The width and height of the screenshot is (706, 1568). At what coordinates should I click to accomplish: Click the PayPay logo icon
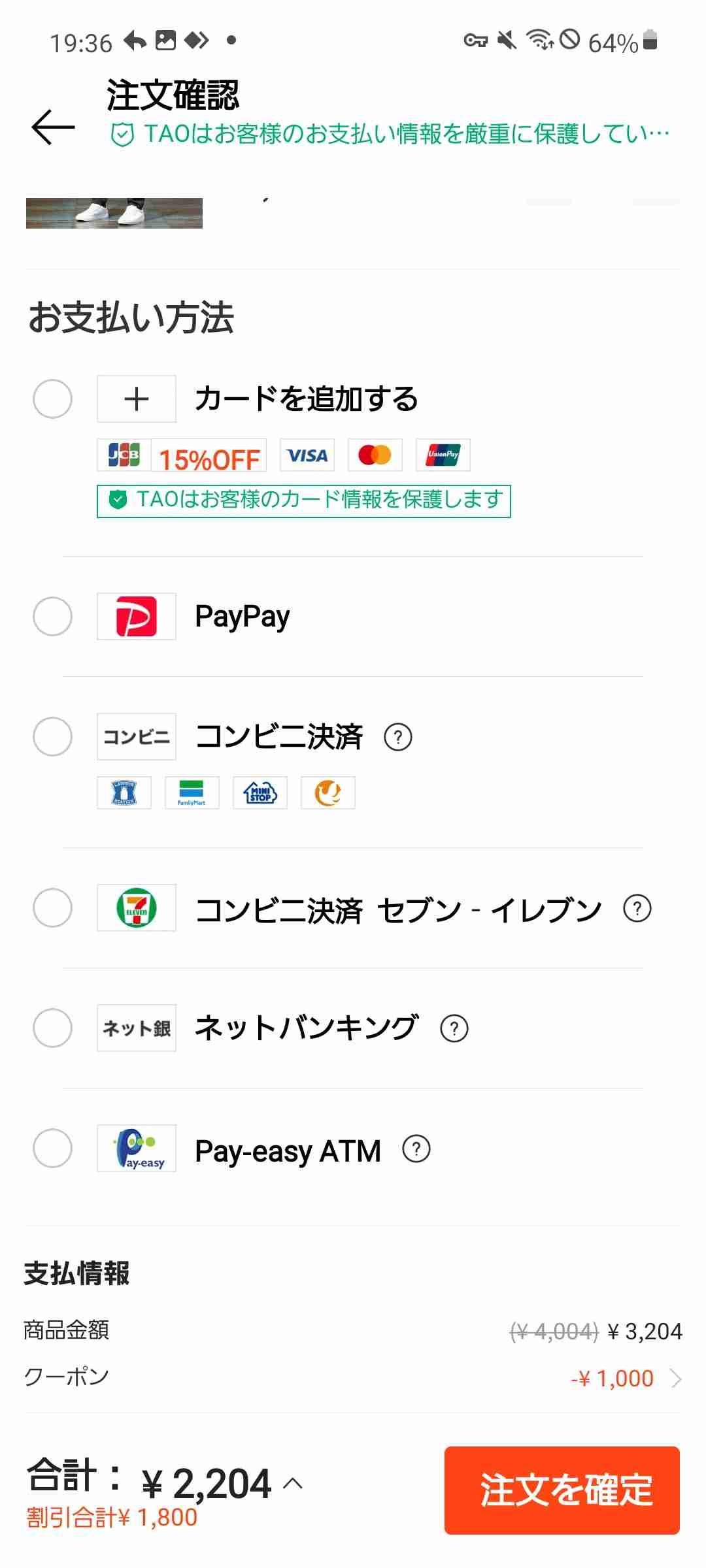tap(136, 616)
